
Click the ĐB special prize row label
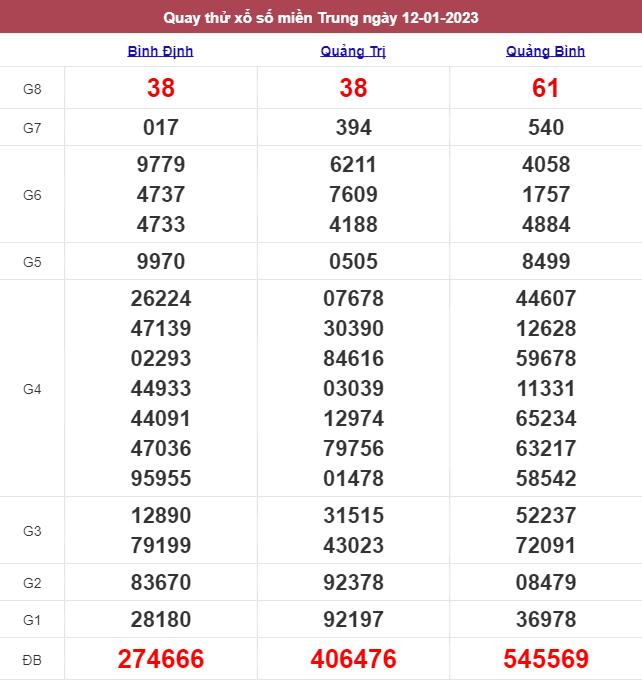32,659
